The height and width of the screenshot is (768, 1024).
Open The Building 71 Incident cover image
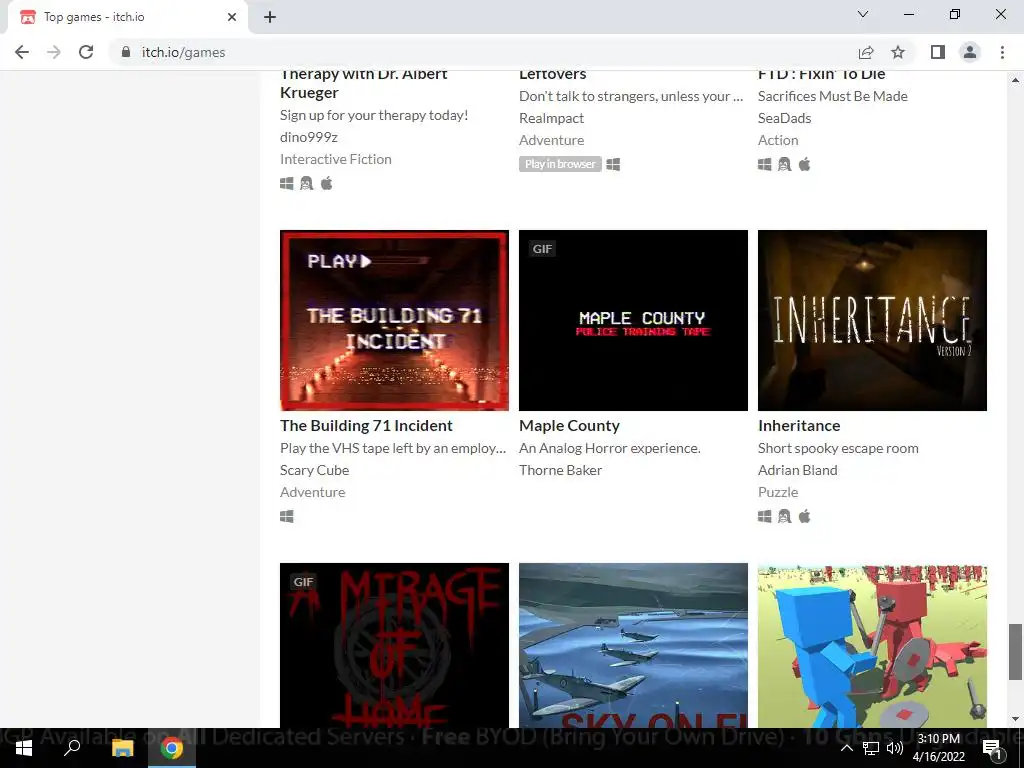pos(394,320)
